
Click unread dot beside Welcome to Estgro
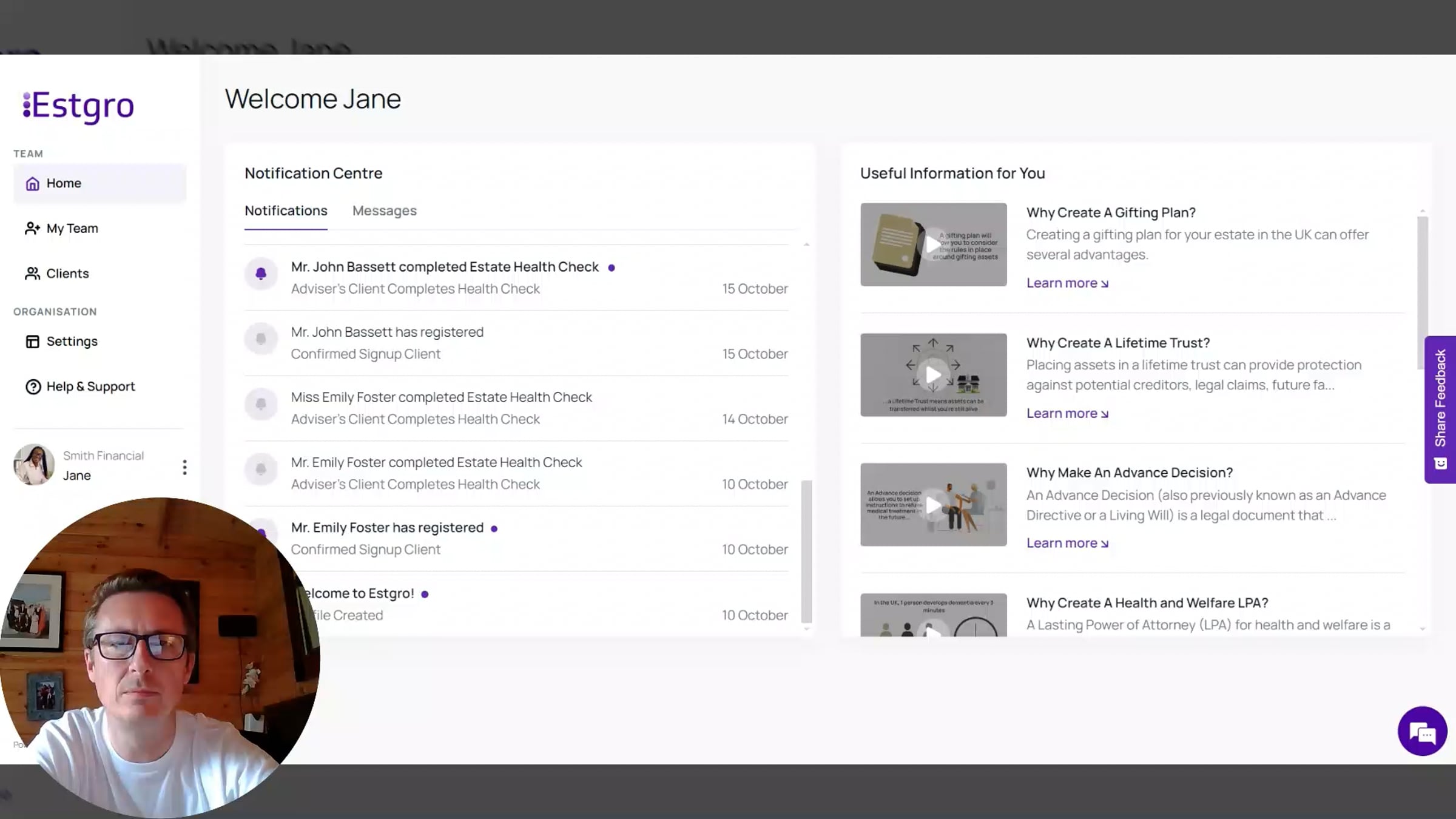tap(425, 595)
